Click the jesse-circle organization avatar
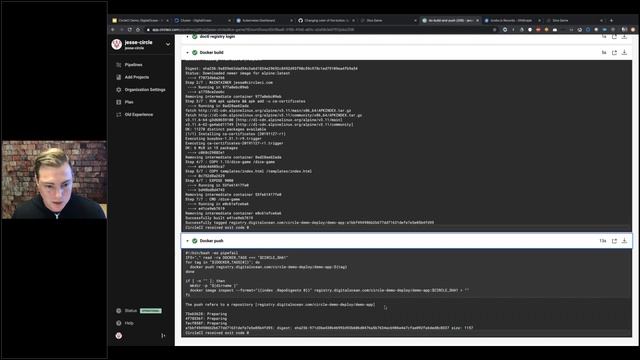This screenshot has height=360, width=640. coord(117,44)
